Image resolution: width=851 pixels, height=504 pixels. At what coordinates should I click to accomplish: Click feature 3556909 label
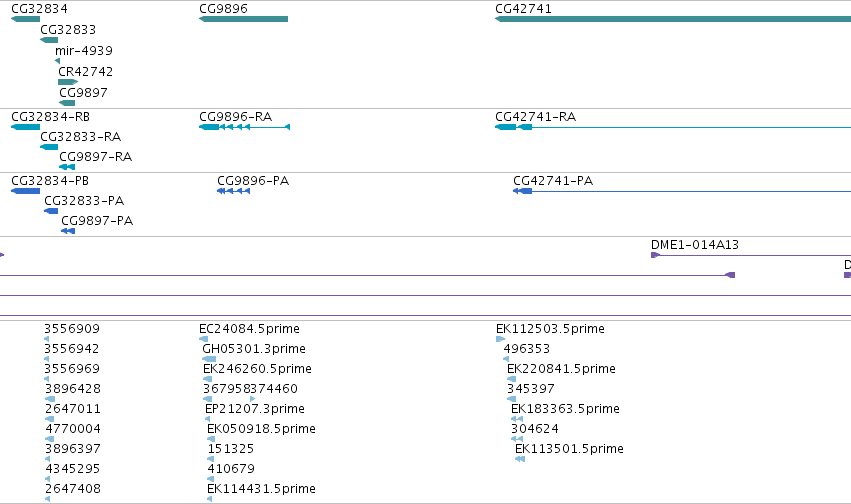click(x=72, y=329)
